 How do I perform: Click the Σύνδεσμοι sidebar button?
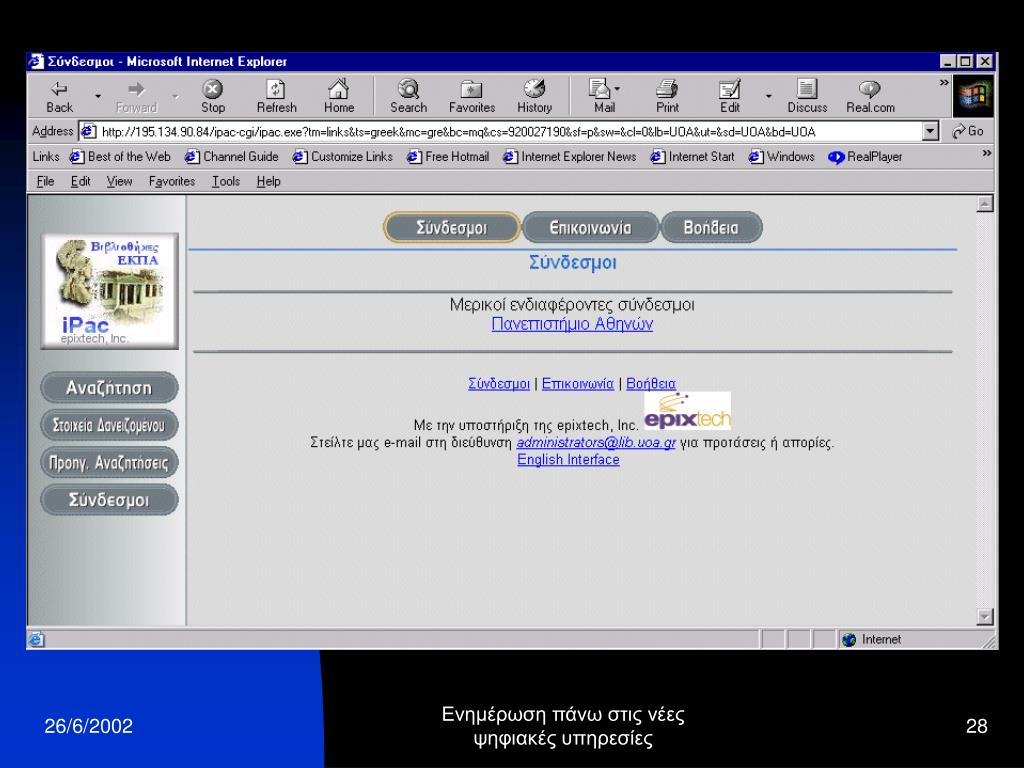pos(109,500)
